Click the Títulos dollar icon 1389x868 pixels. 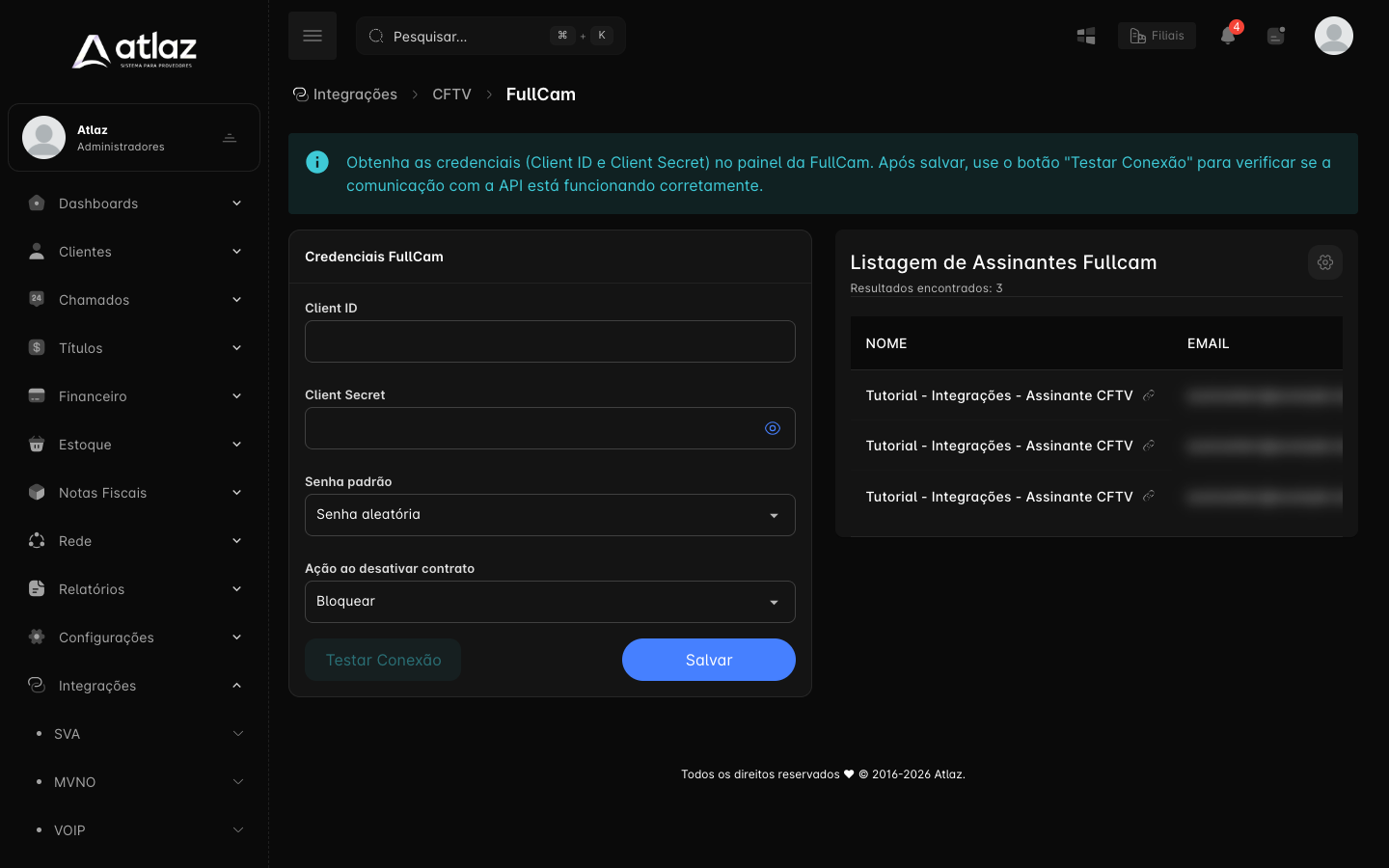pyautogui.click(x=37, y=347)
